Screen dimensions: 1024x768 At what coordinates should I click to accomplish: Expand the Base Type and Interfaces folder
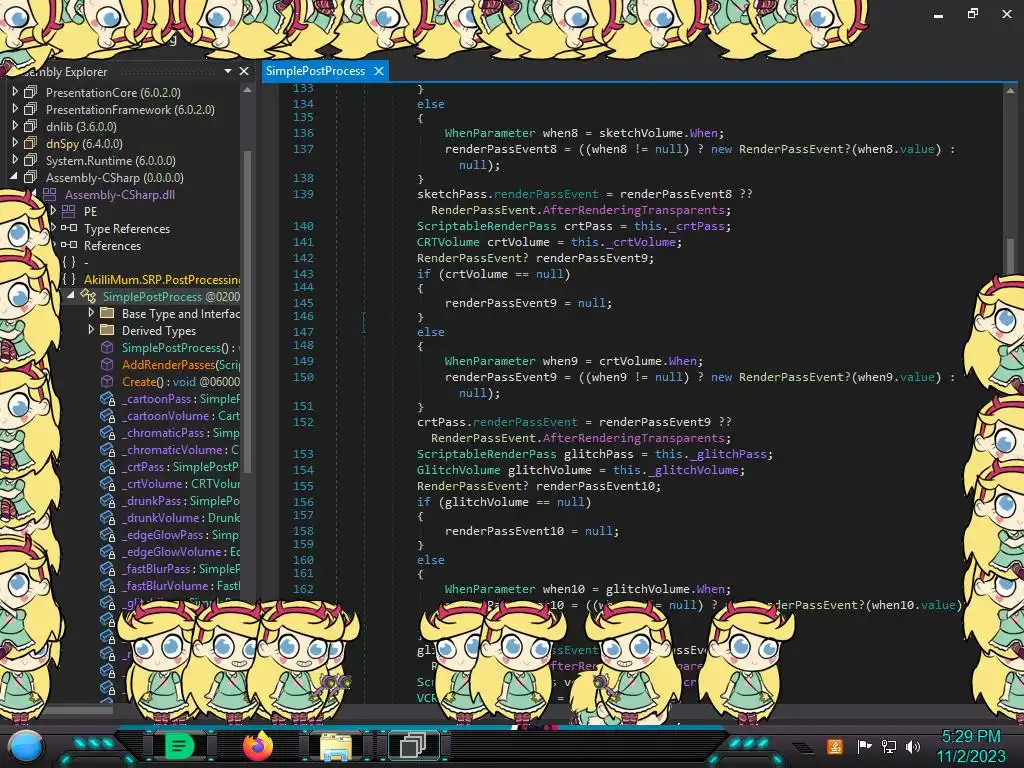[91, 313]
